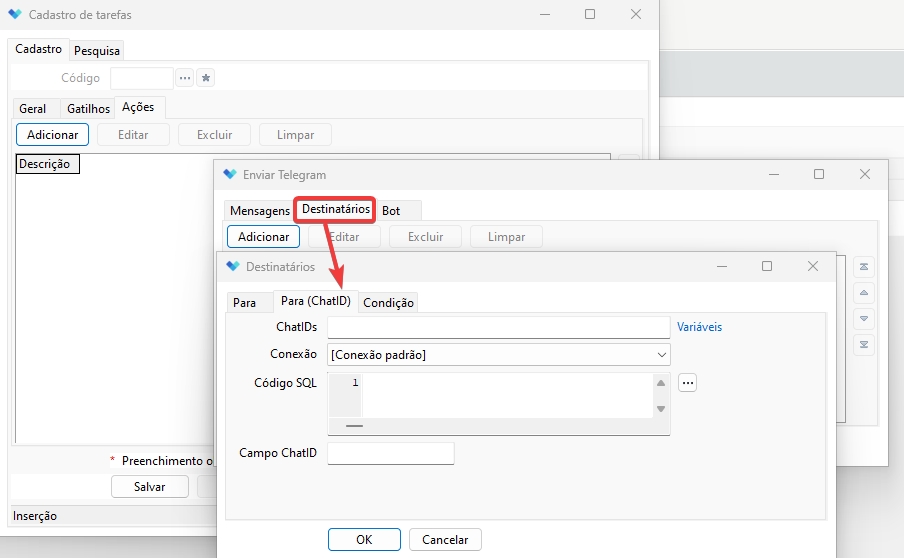Click the star button beside Código

click(205, 78)
